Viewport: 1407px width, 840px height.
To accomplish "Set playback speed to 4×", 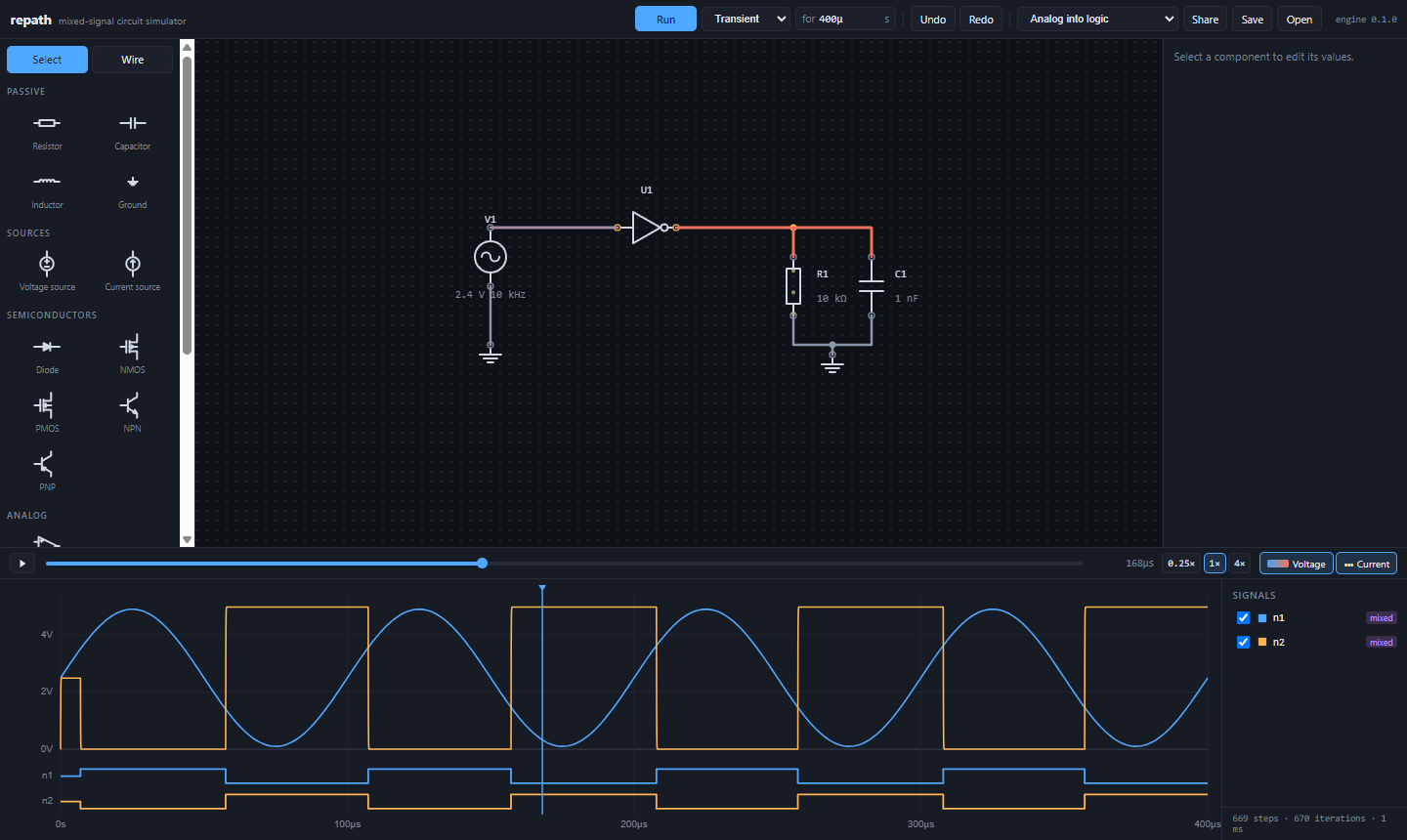I will (x=1239, y=564).
